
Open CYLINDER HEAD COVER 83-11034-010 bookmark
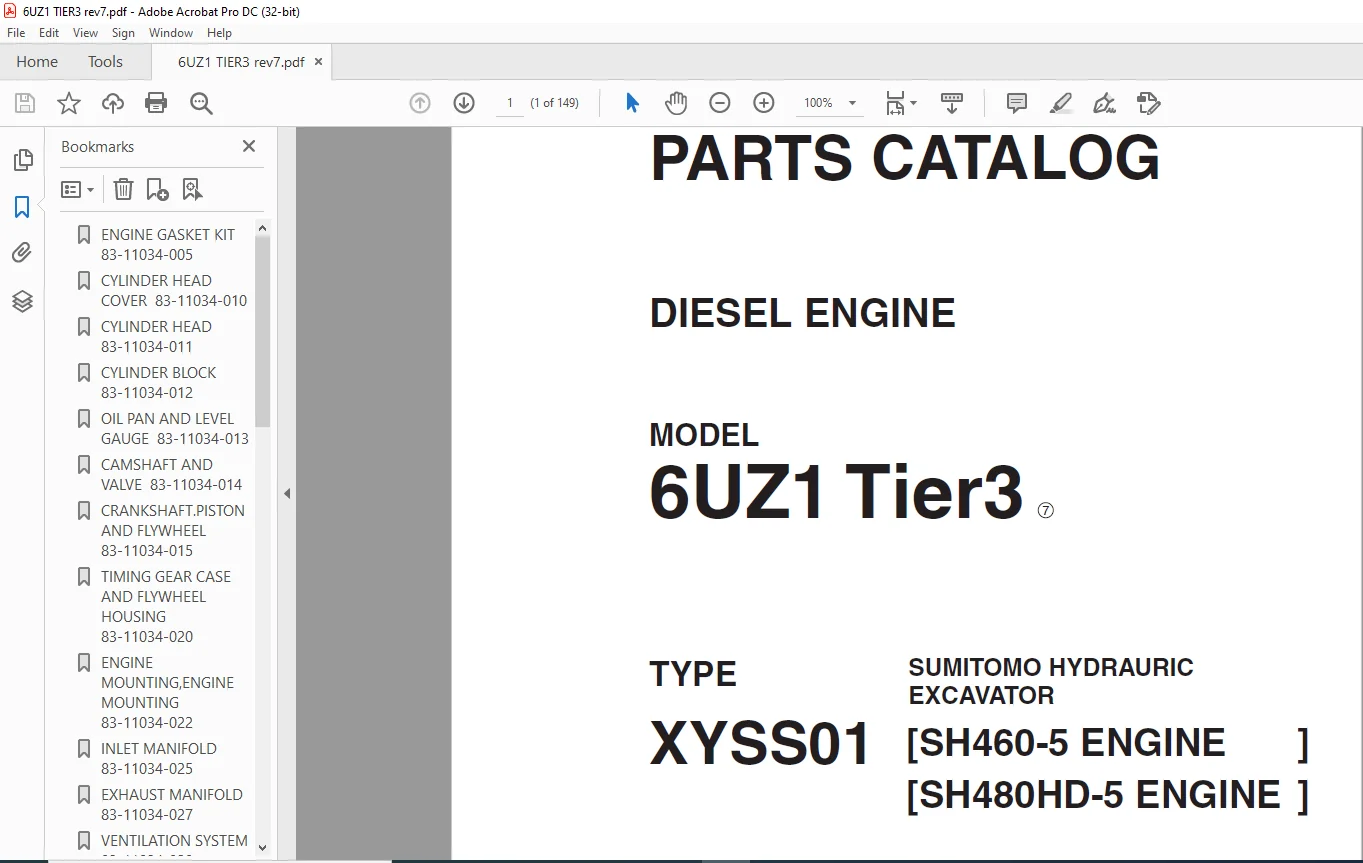174,290
